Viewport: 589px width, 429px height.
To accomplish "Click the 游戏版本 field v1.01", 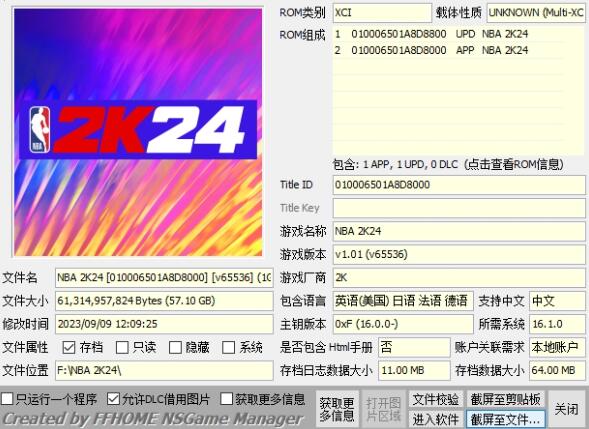I will (459, 255).
